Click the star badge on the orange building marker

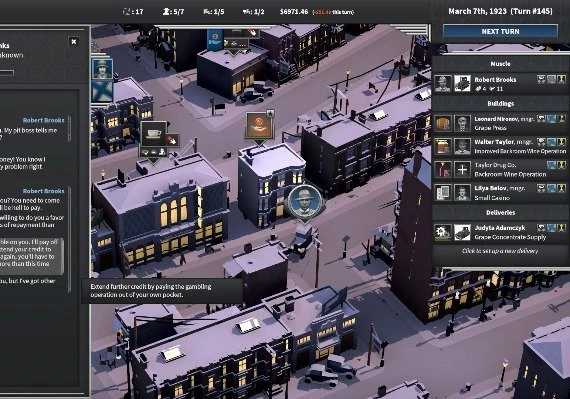click(270, 114)
